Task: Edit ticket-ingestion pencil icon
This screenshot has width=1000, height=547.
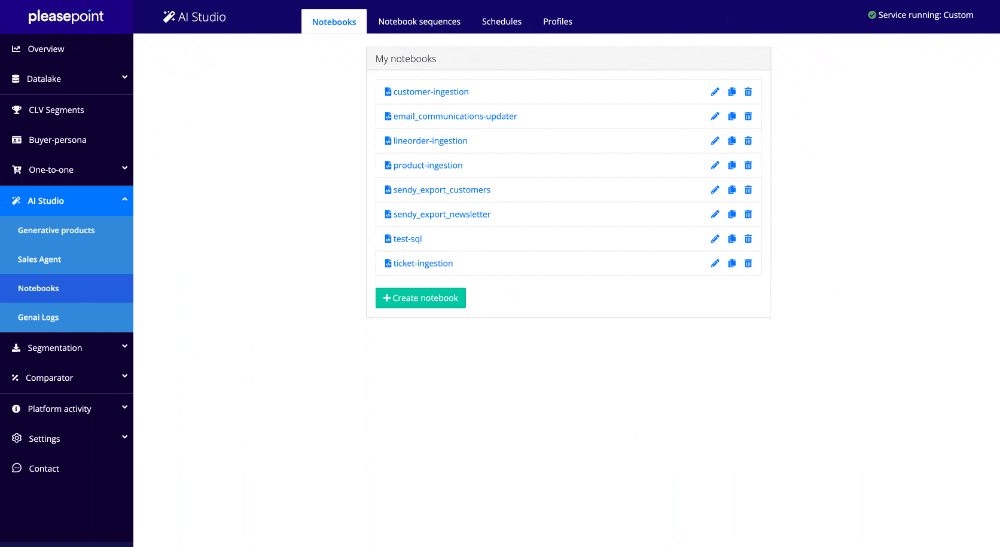Action: [715, 263]
